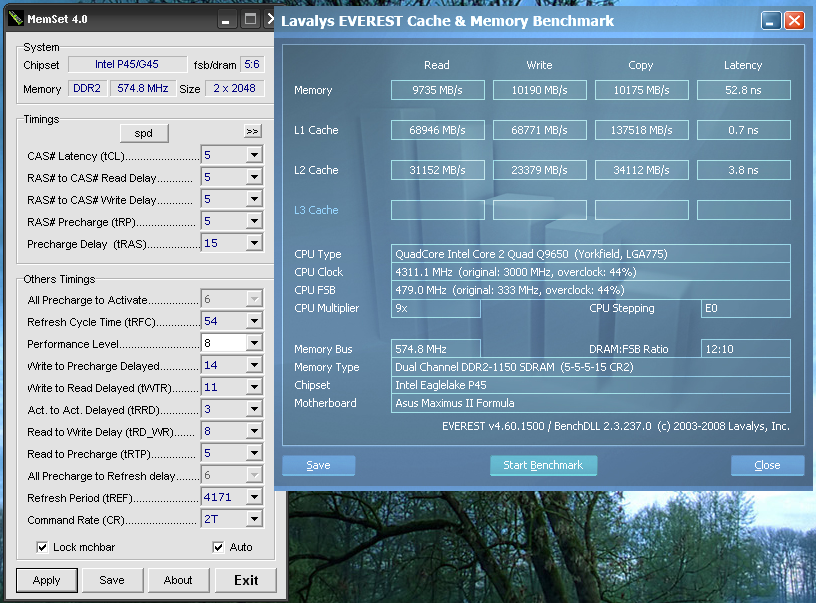Minimize the MemSet 4.0 window
This screenshot has width=816, height=603.
coord(225,20)
